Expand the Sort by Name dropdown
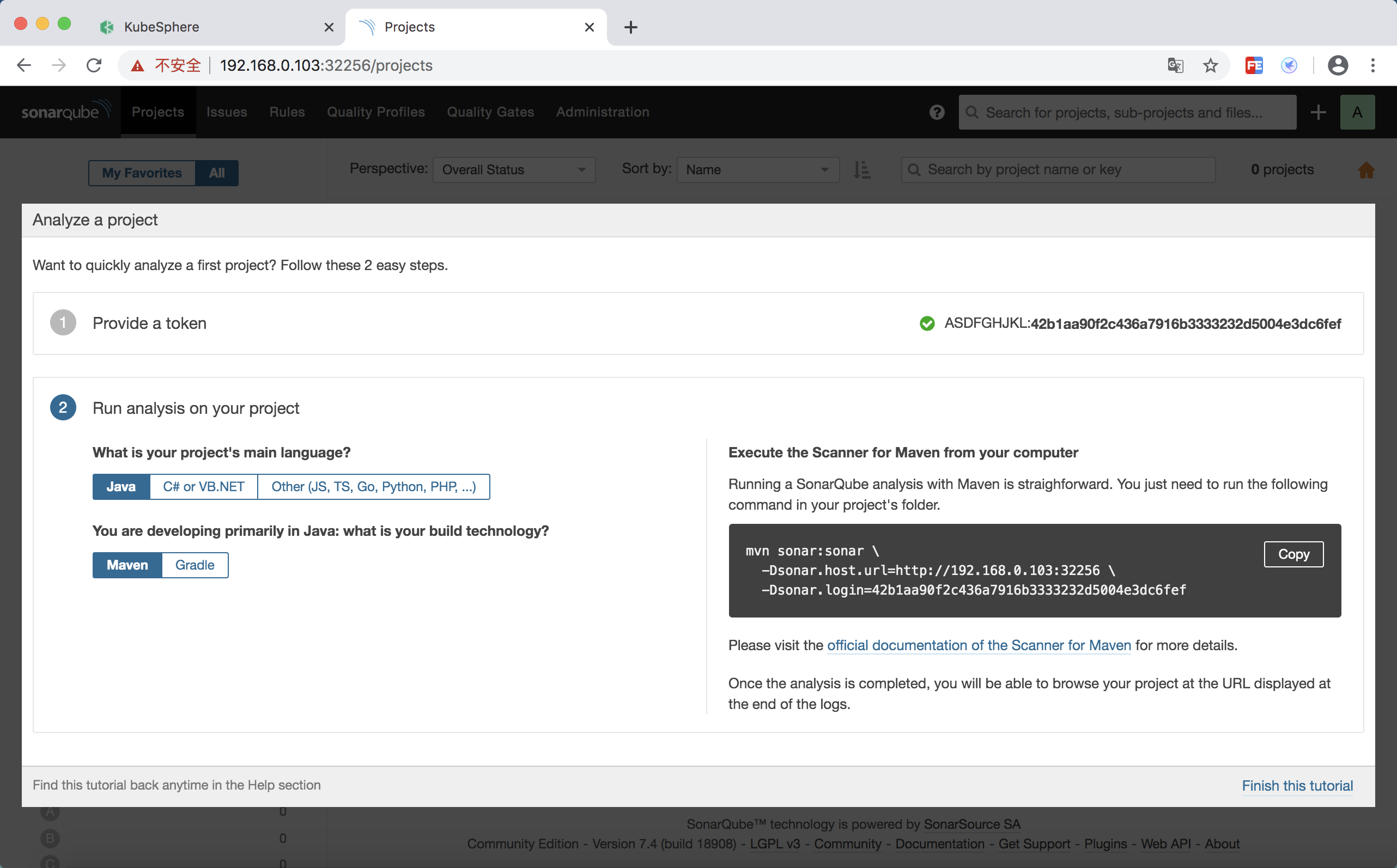The height and width of the screenshot is (868, 1397). 757,170
